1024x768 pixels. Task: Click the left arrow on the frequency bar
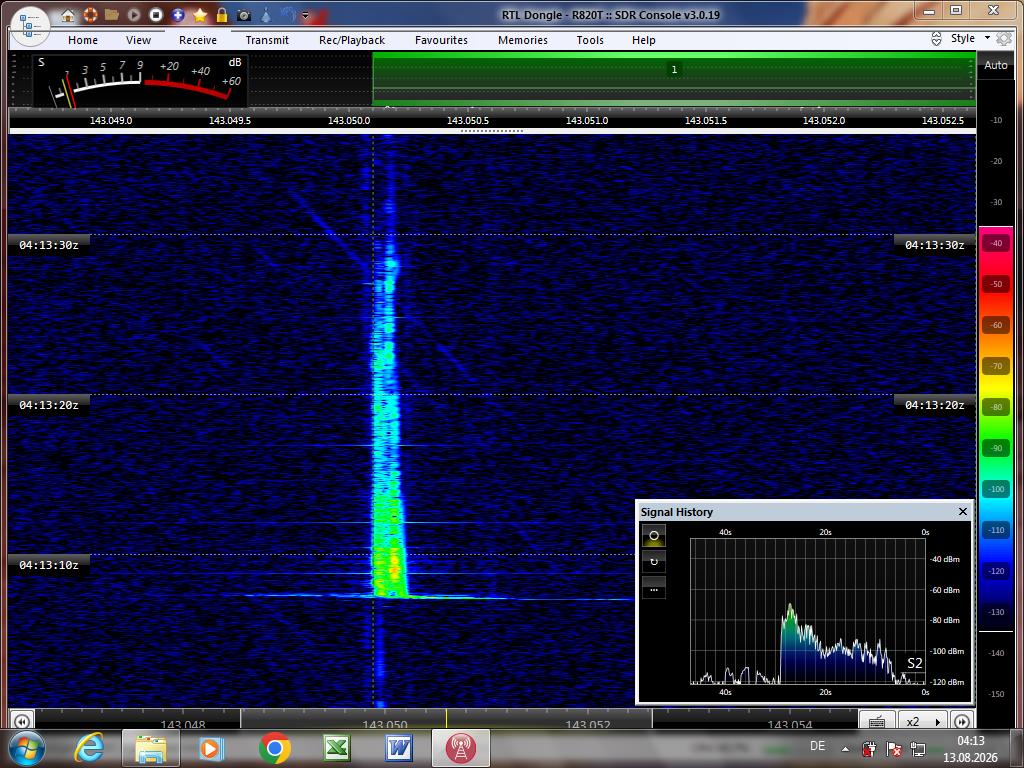[x=21, y=721]
